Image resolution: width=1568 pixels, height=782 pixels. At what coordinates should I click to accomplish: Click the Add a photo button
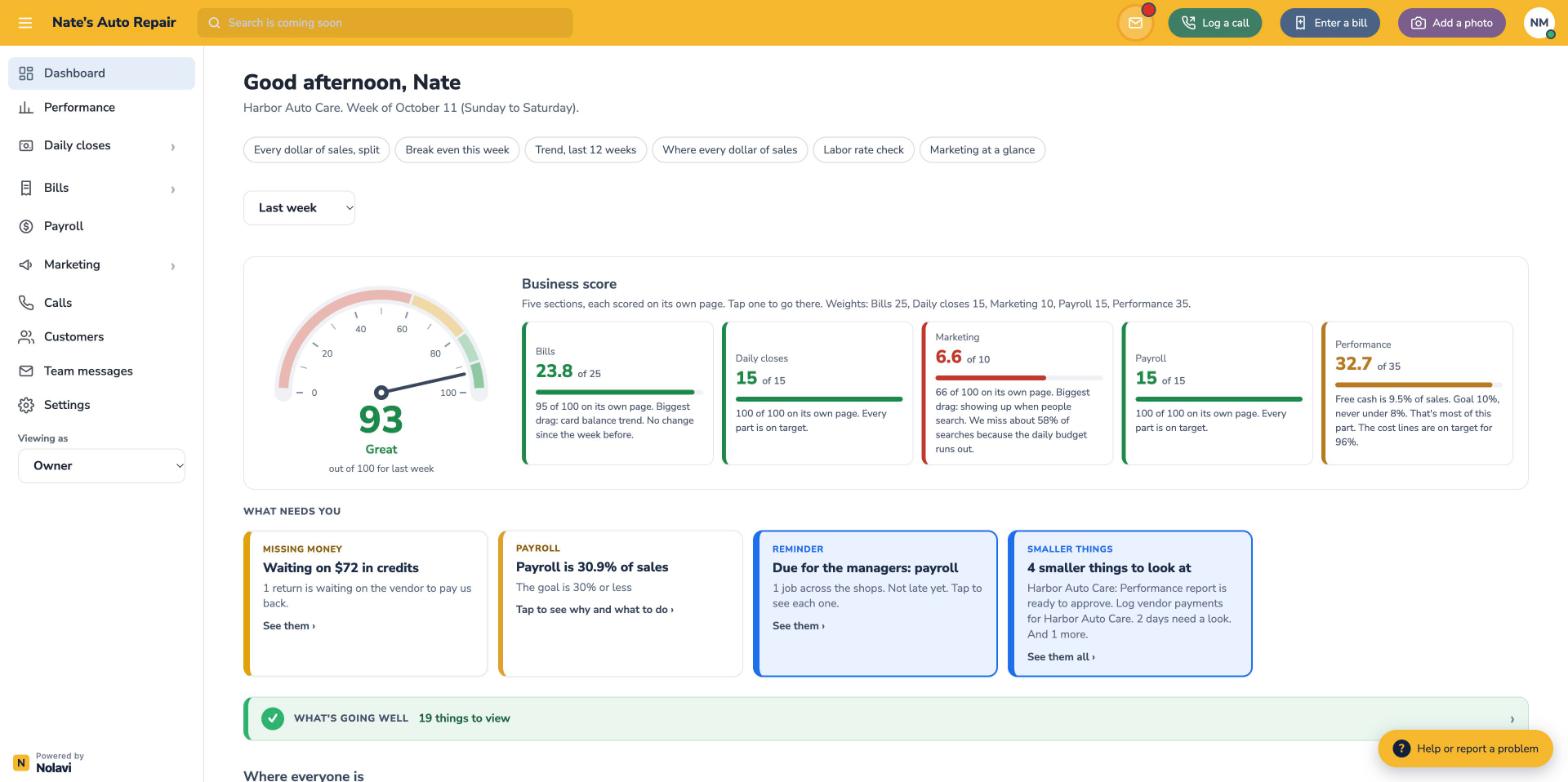(1452, 23)
